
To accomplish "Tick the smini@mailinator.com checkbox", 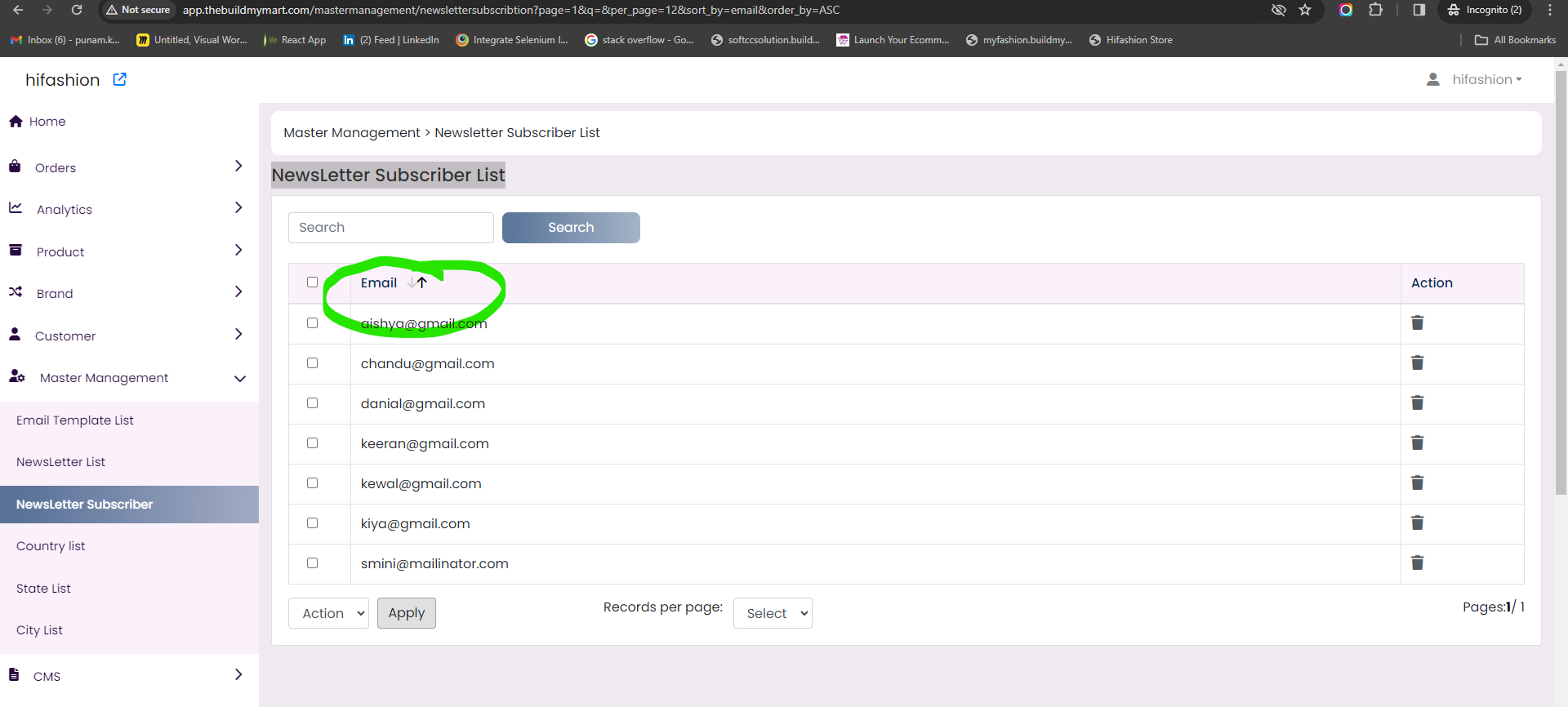I will tap(312, 563).
